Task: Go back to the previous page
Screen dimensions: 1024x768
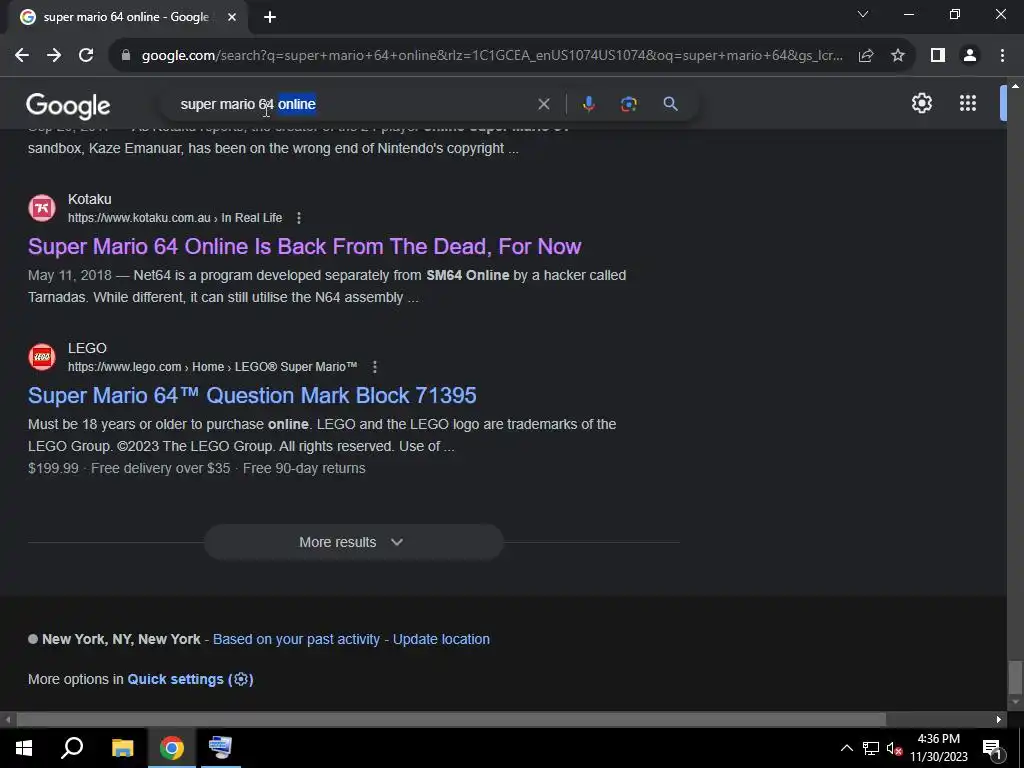Action: pyautogui.click(x=22, y=56)
